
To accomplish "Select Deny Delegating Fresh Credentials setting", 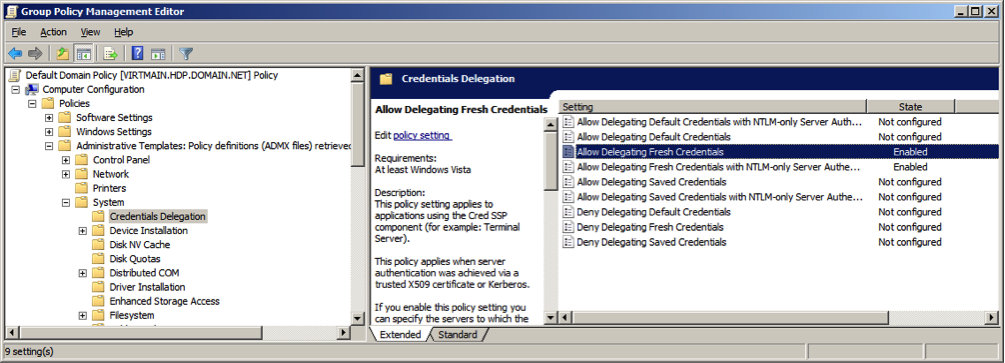I will point(650,227).
